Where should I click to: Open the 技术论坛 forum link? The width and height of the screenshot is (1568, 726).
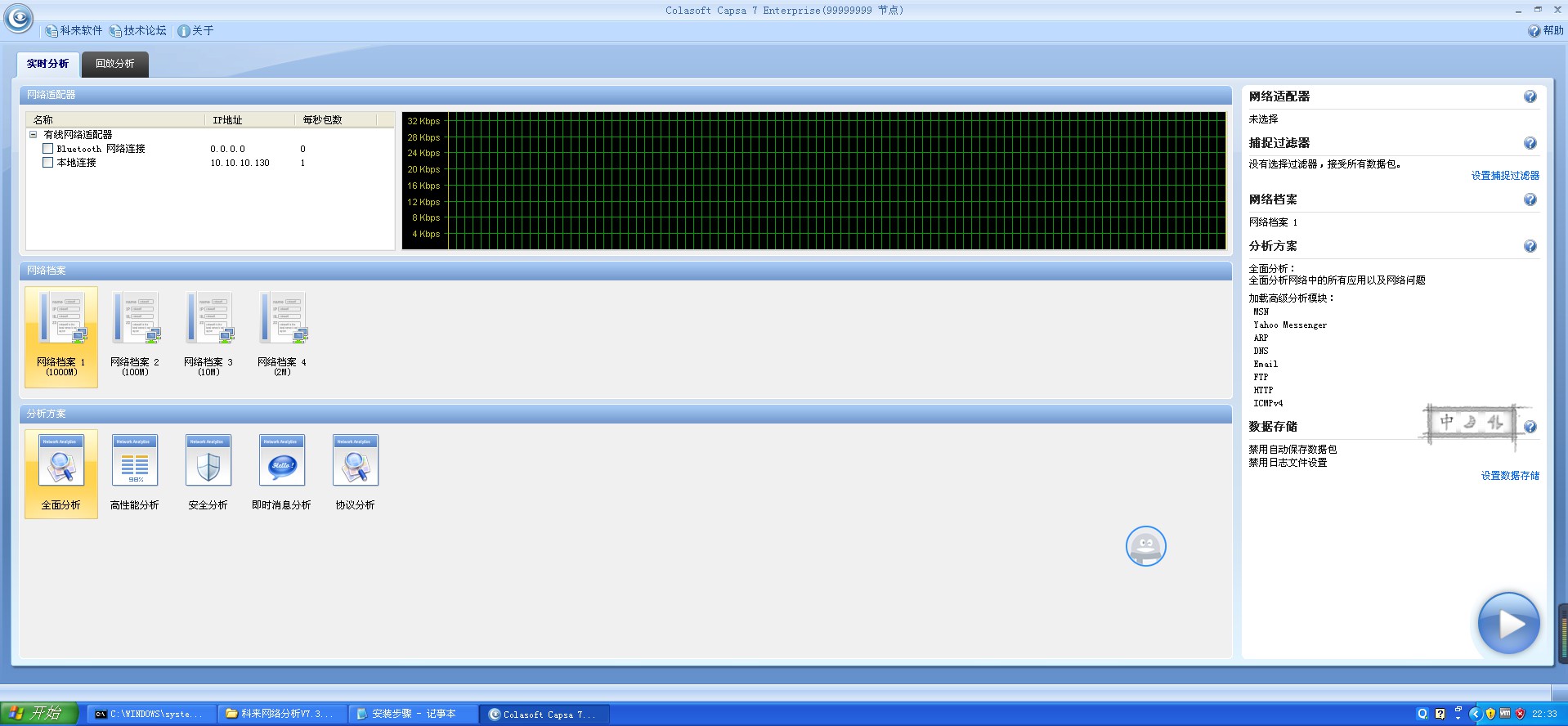[x=138, y=31]
